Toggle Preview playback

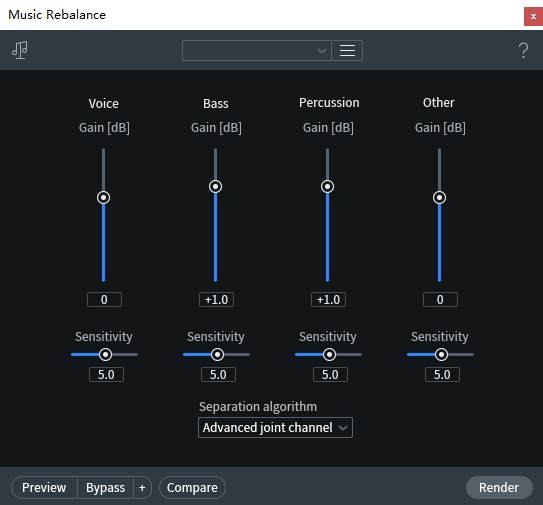tap(44, 488)
